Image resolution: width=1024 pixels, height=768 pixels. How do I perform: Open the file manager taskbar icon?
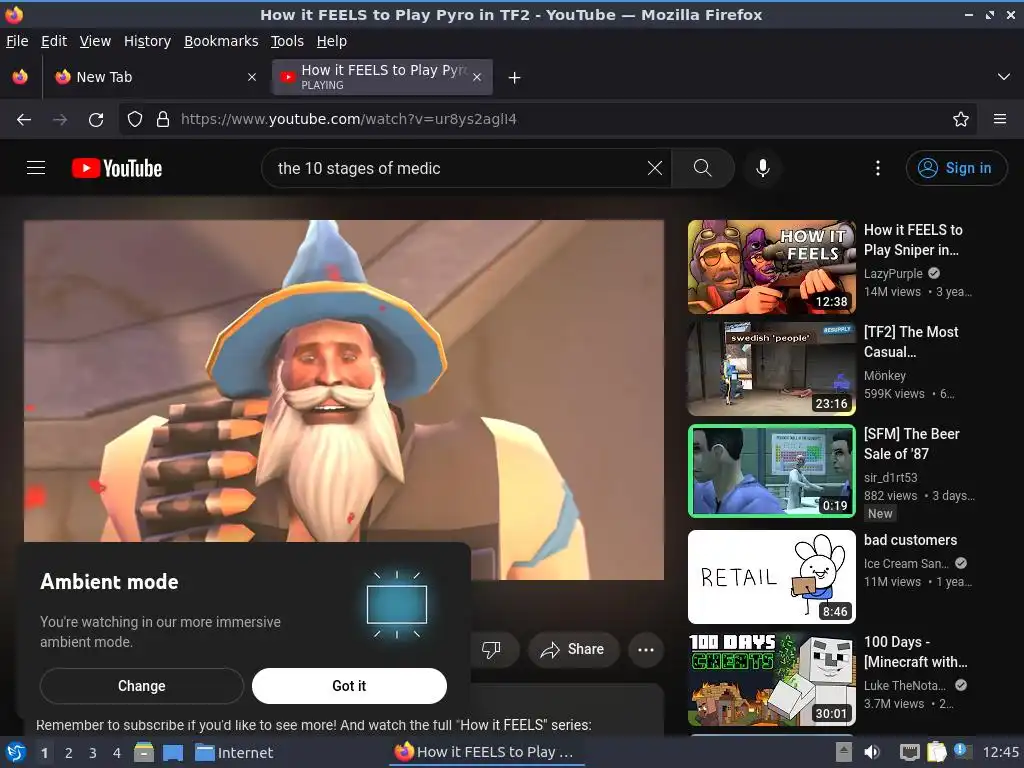point(144,753)
